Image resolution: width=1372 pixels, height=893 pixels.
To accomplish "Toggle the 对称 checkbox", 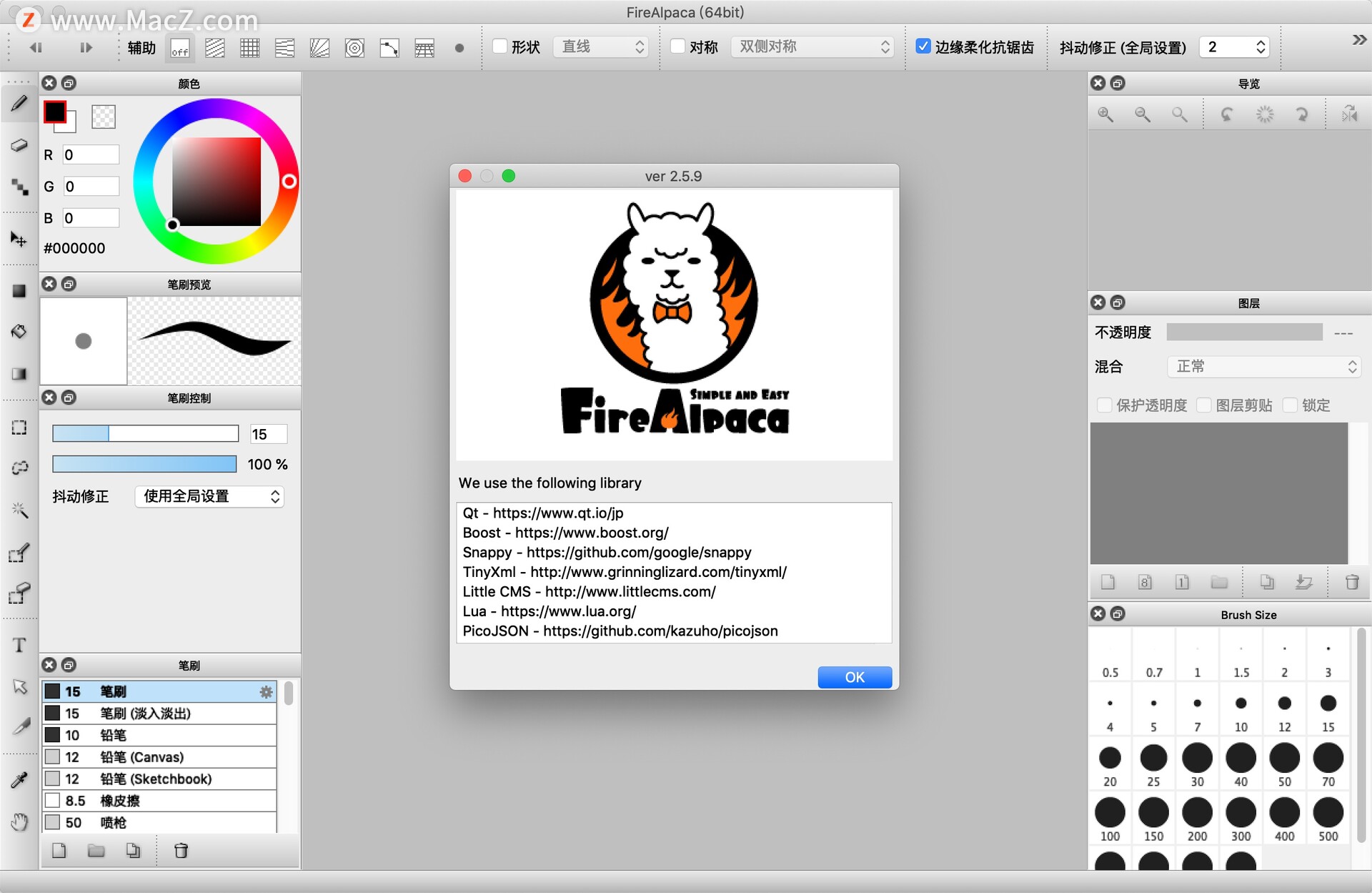I will click(678, 46).
